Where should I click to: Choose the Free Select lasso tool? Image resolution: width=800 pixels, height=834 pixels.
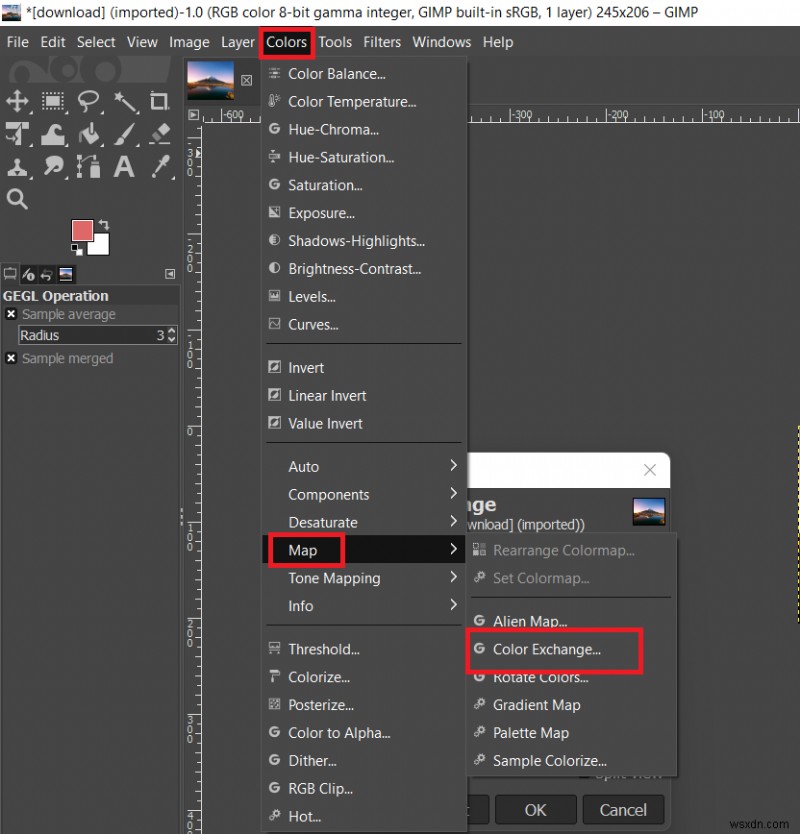click(x=87, y=101)
